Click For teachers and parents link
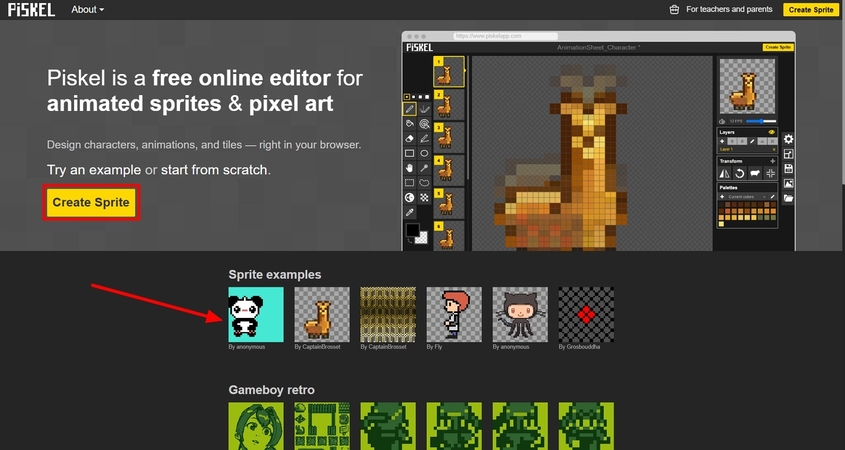845x450 pixels. coord(729,9)
